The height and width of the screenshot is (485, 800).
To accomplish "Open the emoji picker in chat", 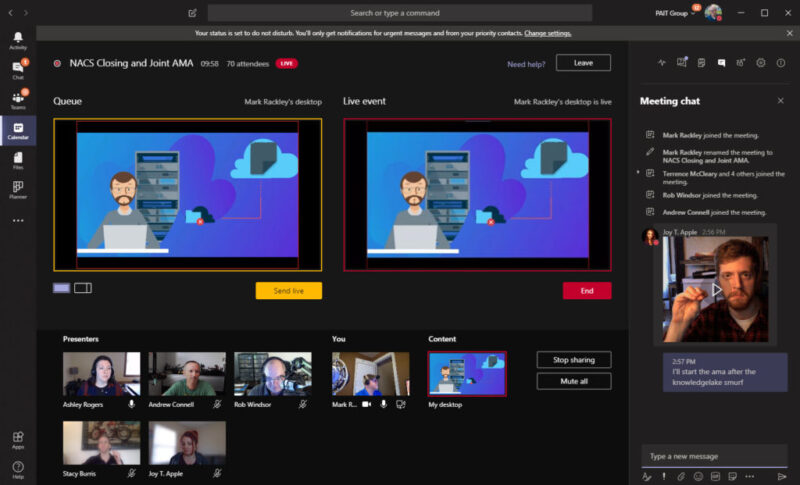I will coord(698,476).
